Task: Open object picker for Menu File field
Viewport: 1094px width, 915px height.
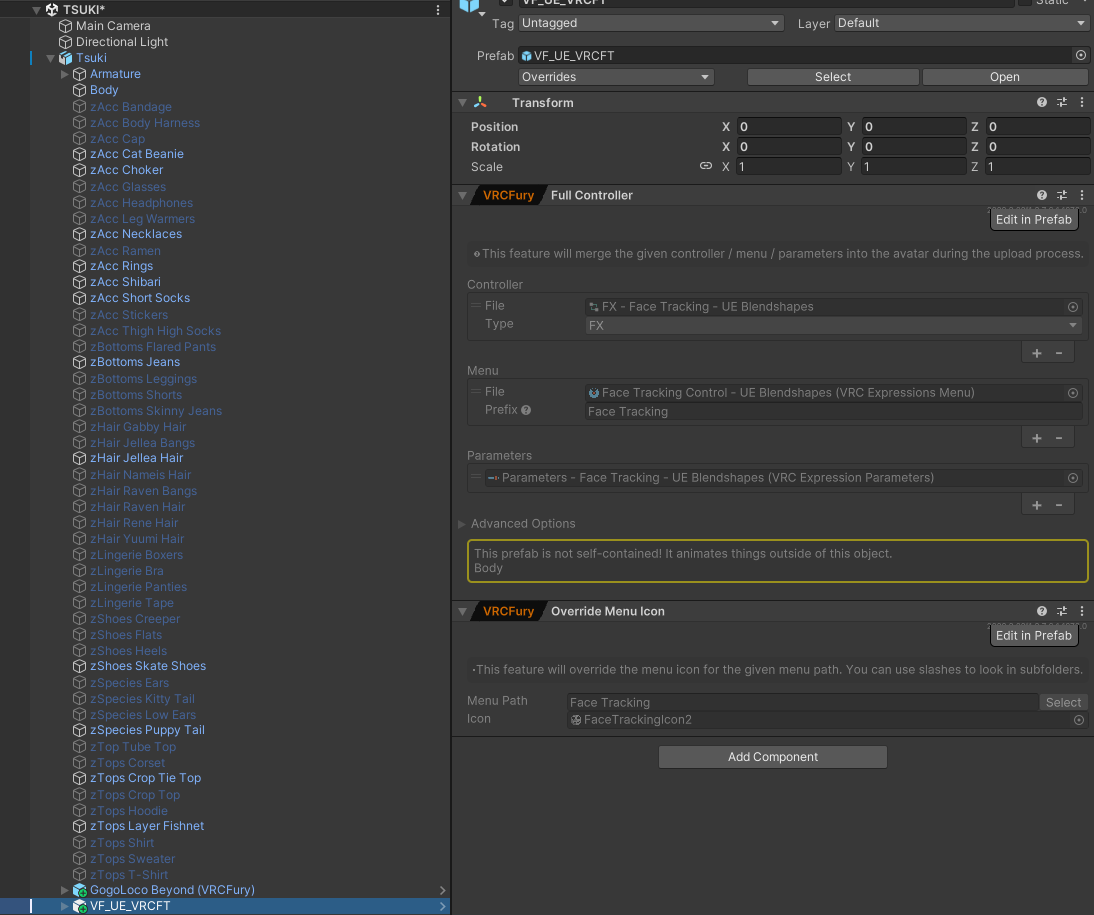Action: pyautogui.click(x=1073, y=393)
